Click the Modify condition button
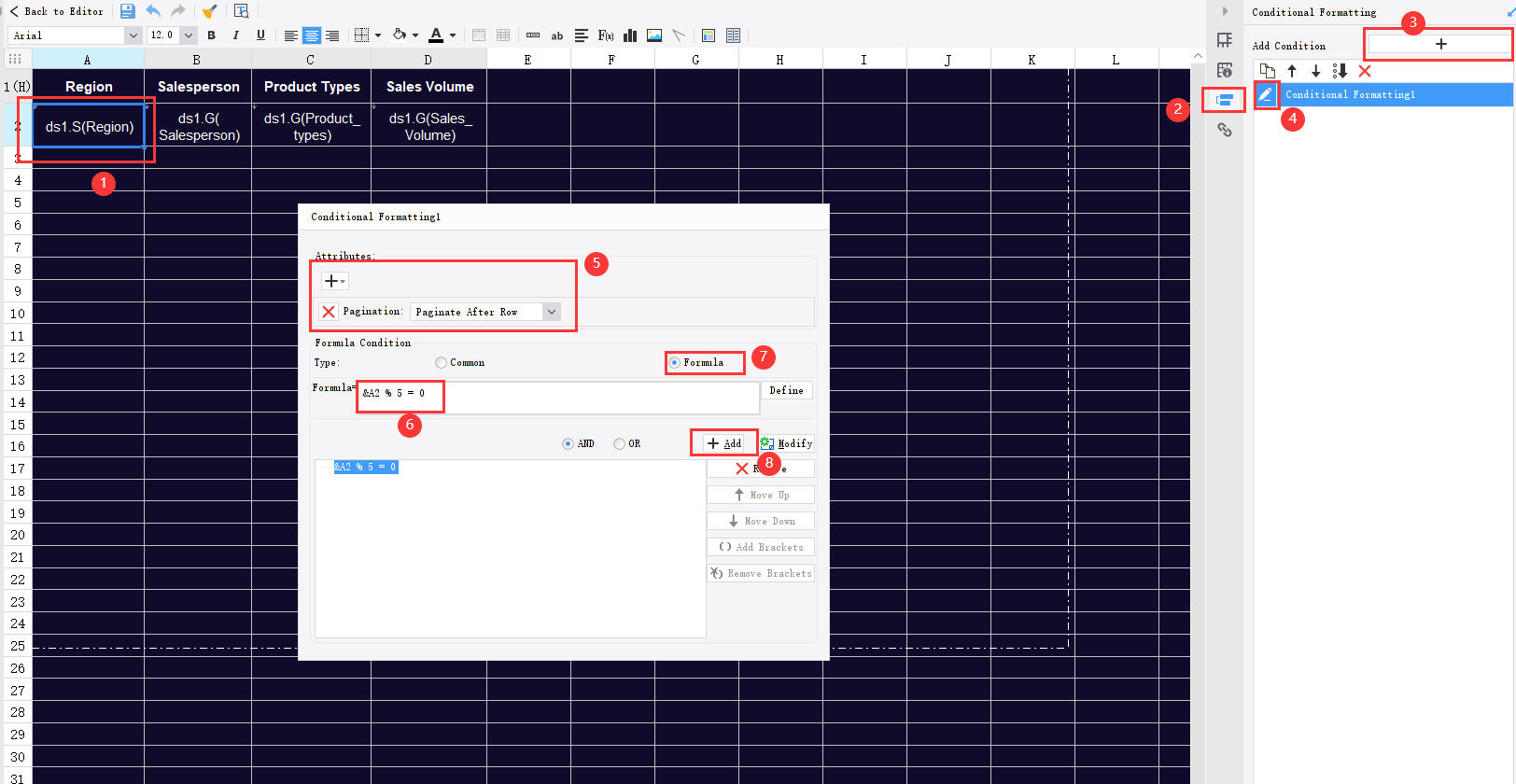 (x=786, y=443)
